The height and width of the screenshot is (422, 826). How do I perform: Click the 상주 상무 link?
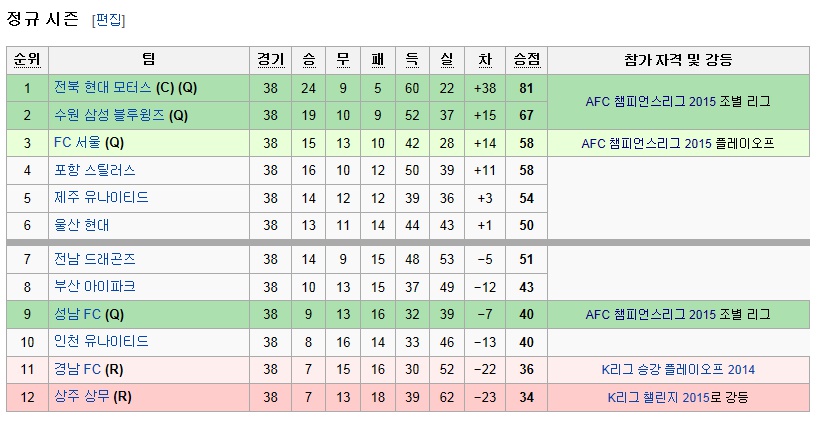tap(82, 396)
